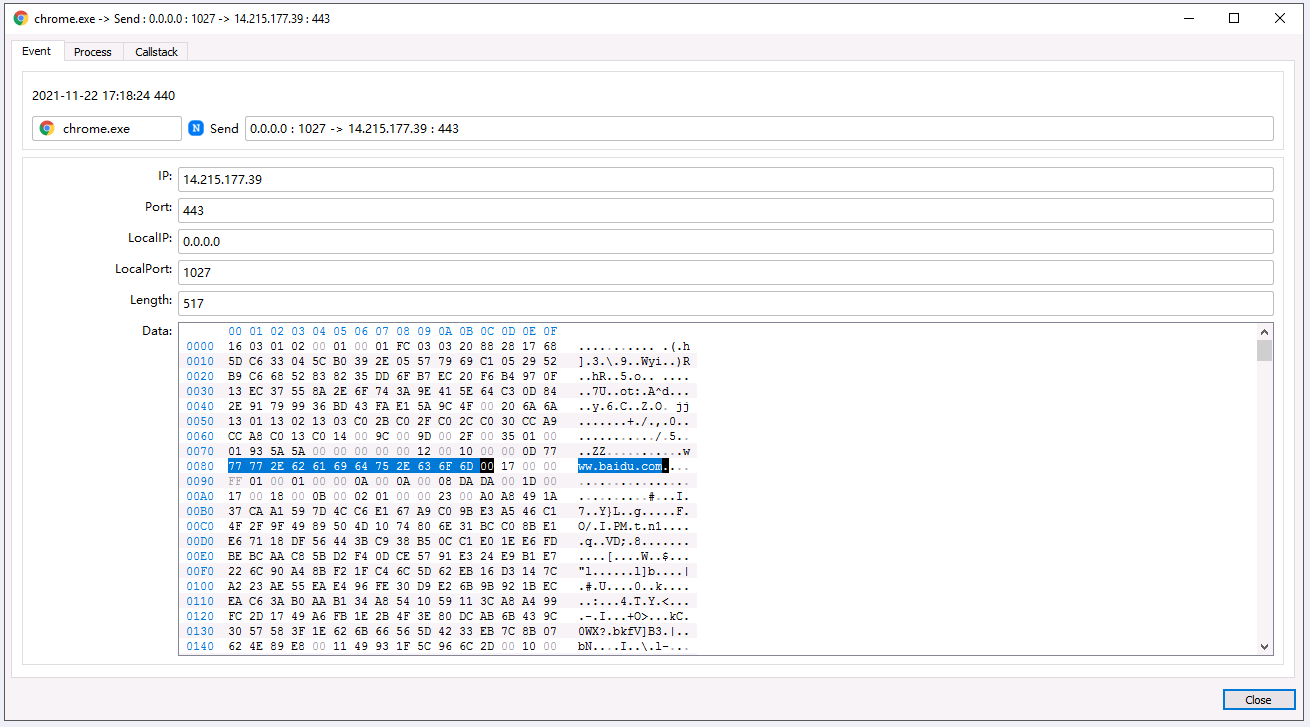Select the Event tab
Viewport: 1310px width, 727px height.
coord(36,51)
